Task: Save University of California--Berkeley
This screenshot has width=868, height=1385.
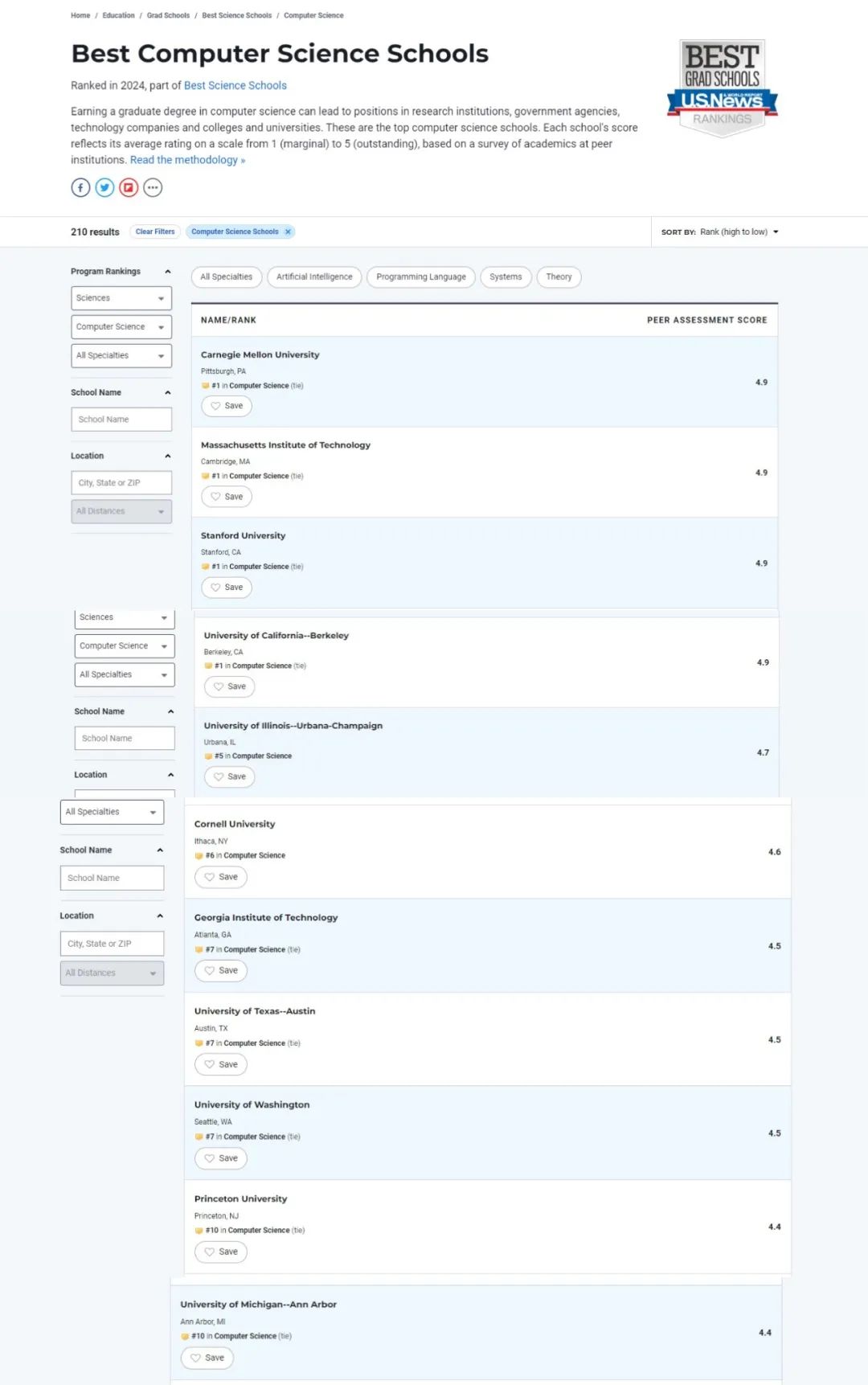Action: (x=230, y=686)
